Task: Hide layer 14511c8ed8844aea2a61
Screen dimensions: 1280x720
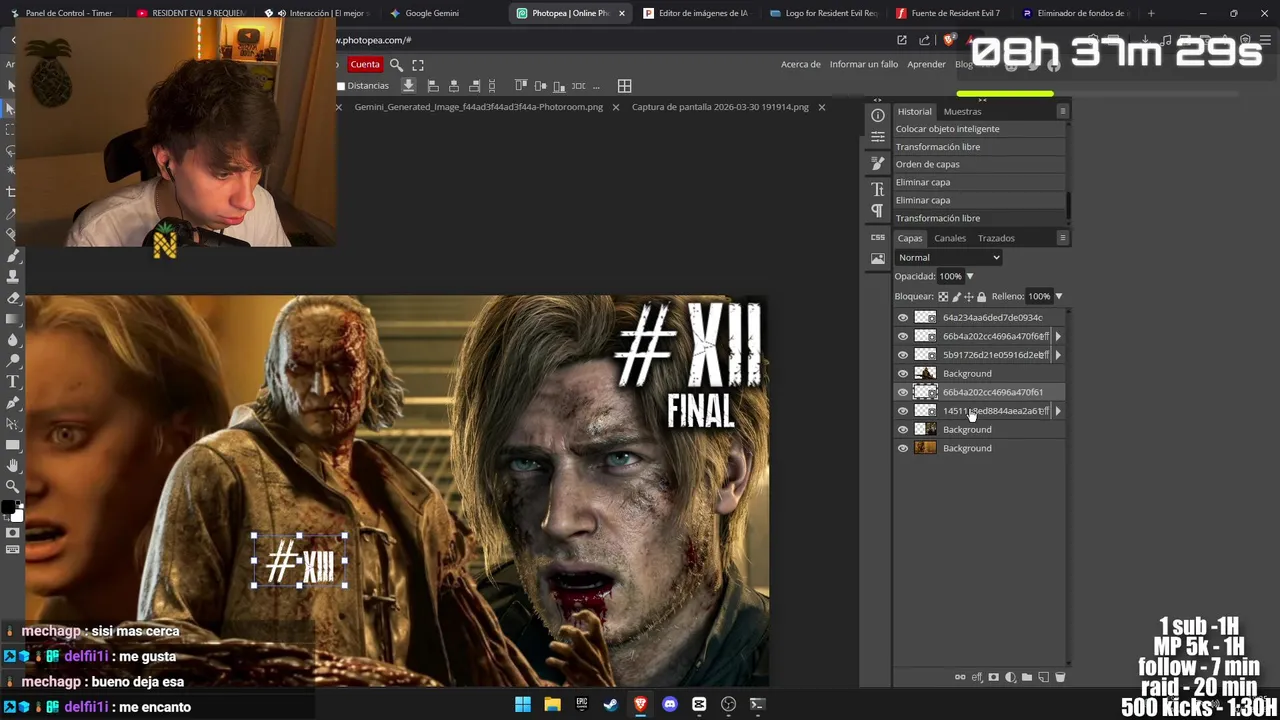Action: (x=903, y=411)
